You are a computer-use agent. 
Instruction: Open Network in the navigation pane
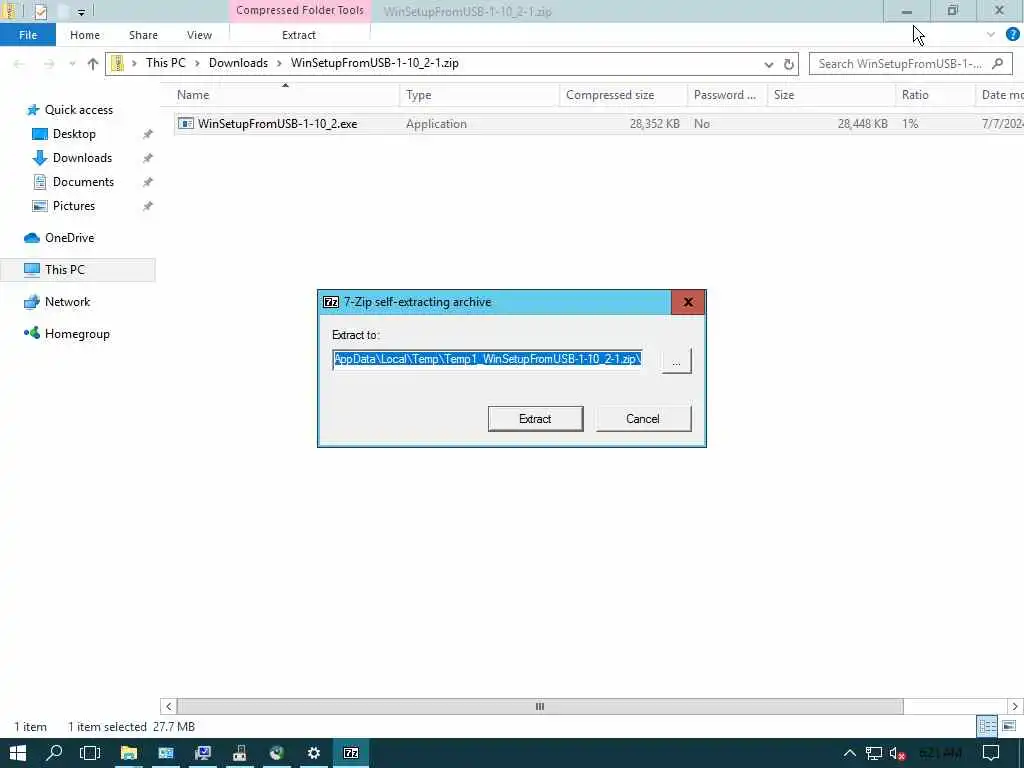click(67, 302)
